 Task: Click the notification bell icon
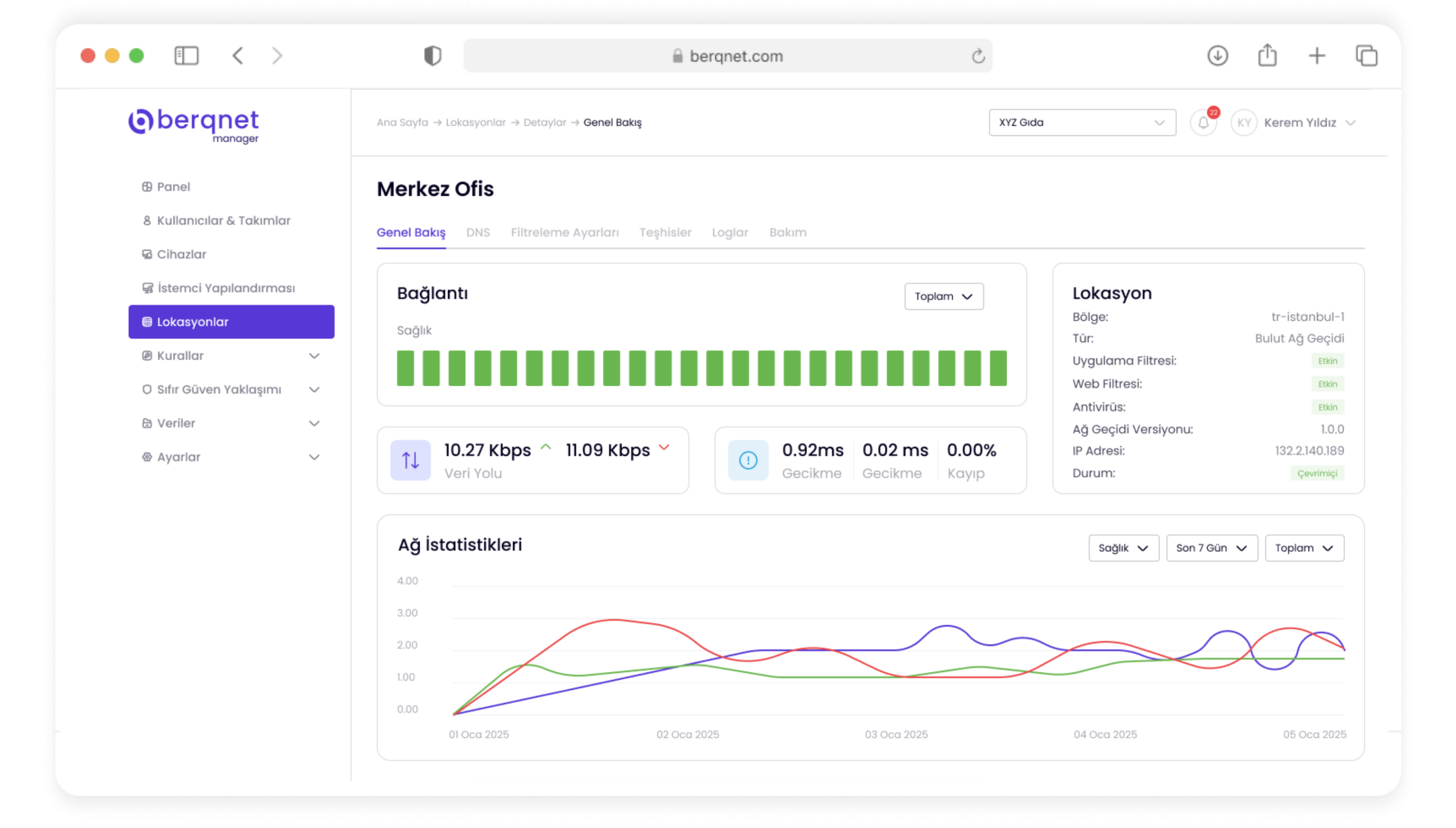(x=1203, y=122)
